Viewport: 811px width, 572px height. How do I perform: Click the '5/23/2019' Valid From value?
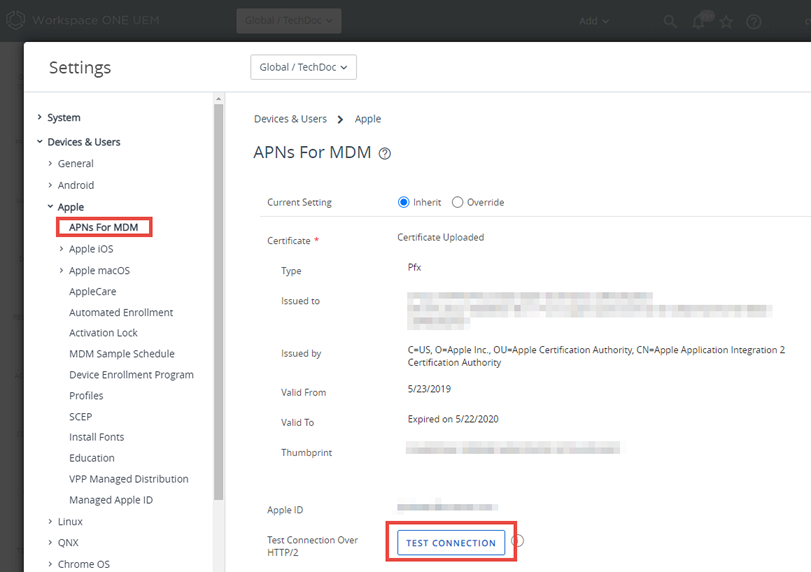[429, 389]
